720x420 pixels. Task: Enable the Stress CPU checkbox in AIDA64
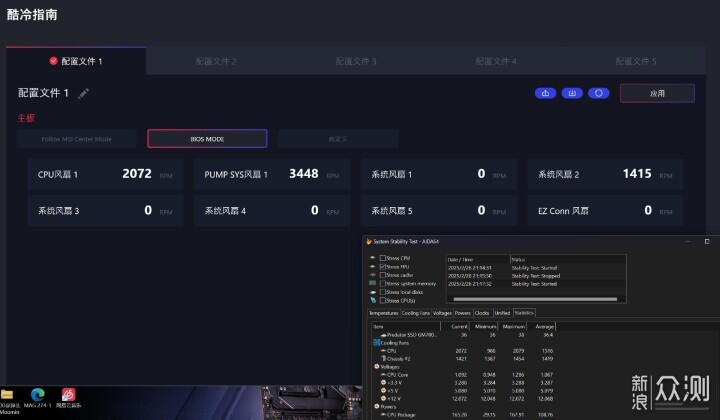click(382, 258)
